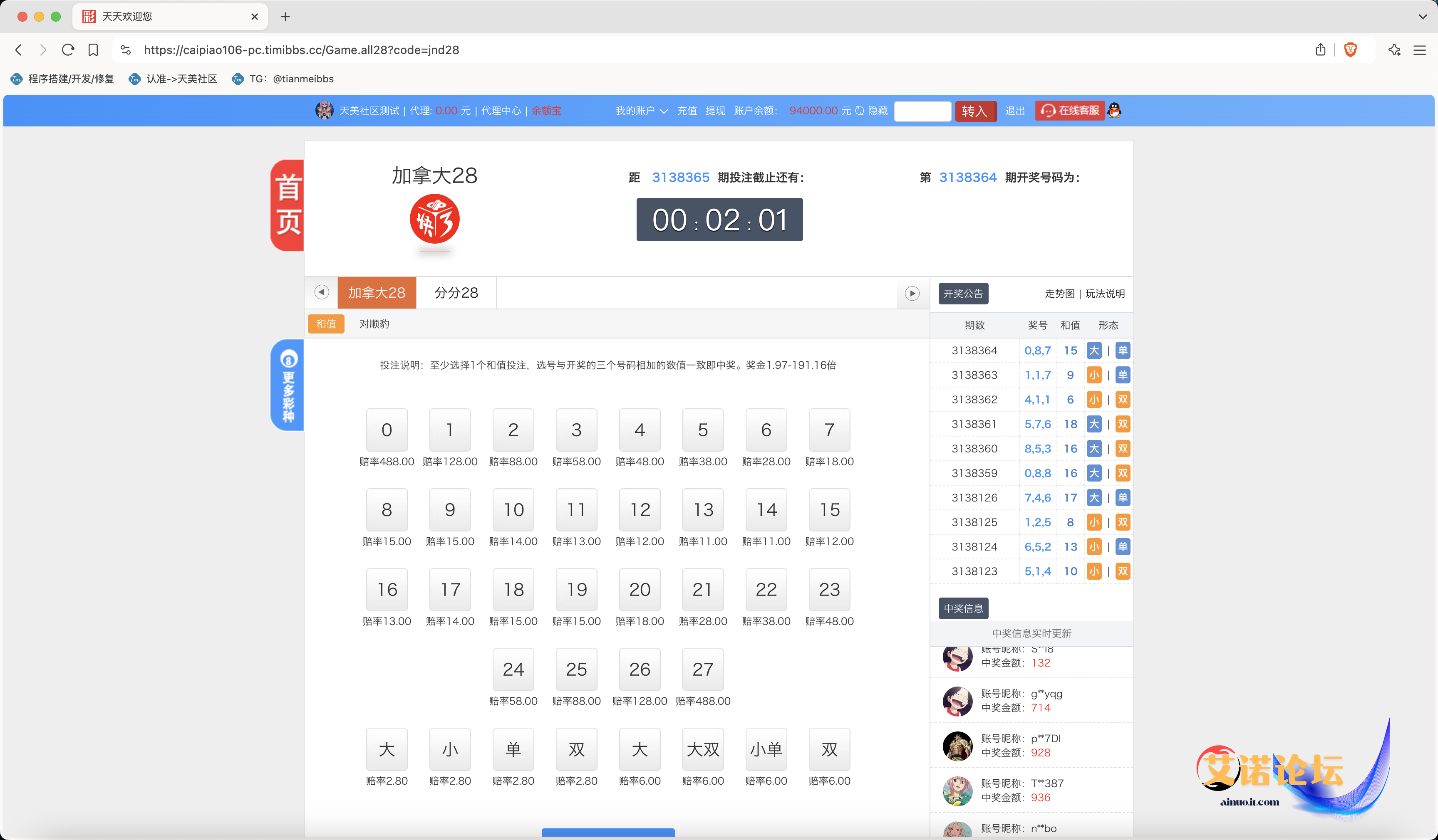Open 中奖信息 winners tab
1438x840 pixels.
click(x=963, y=608)
